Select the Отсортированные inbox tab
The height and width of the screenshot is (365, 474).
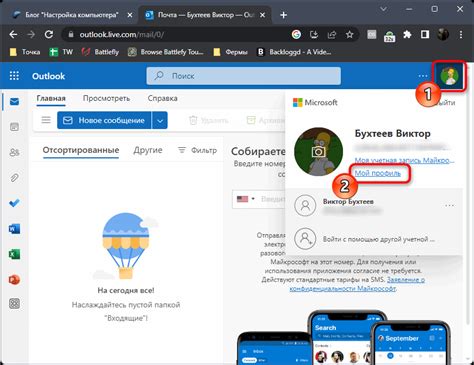[x=81, y=150]
